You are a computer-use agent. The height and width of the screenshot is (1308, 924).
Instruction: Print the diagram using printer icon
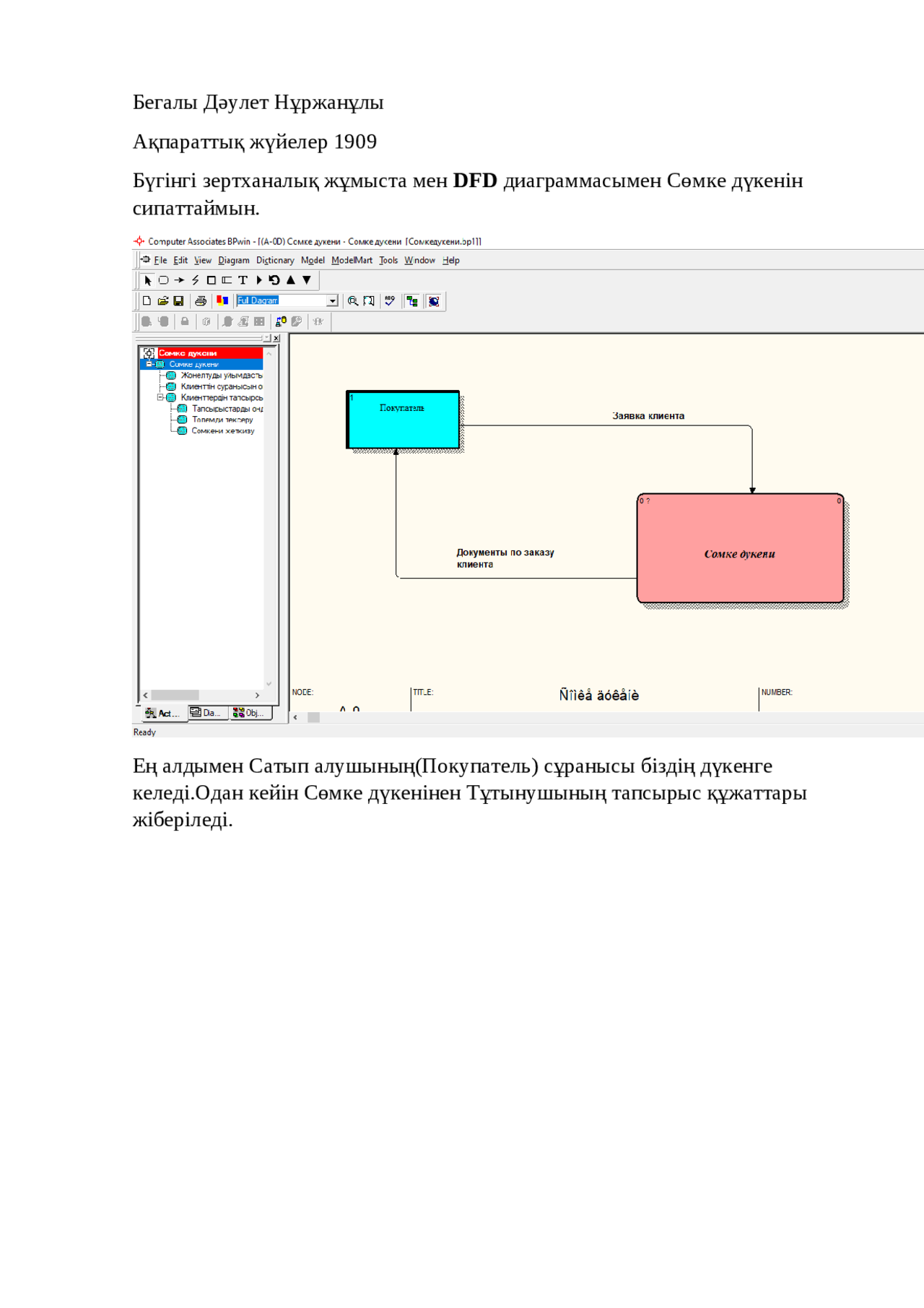click(x=201, y=301)
